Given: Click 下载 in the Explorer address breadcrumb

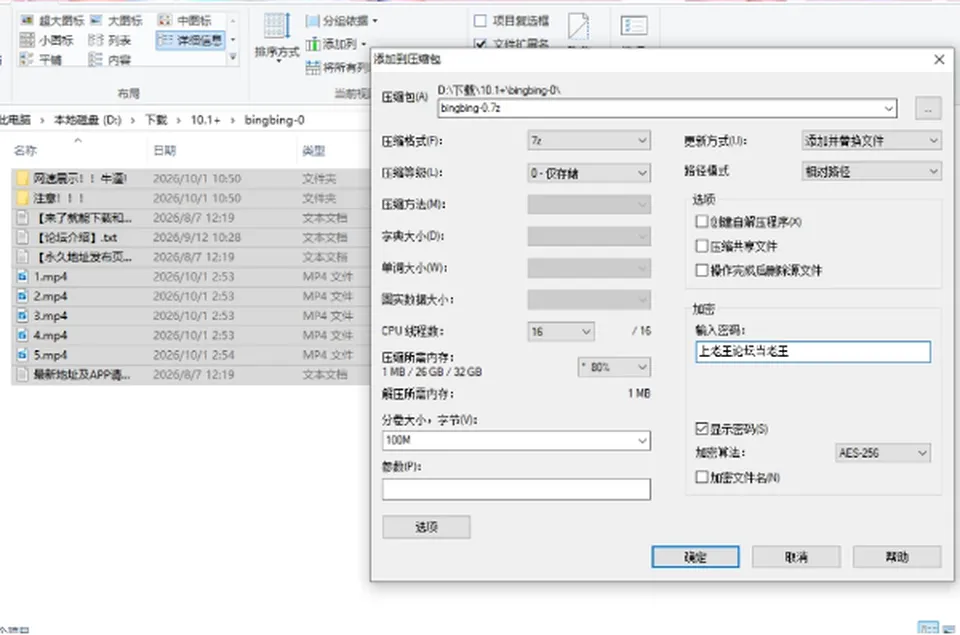Looking at the screenshot, I should click(156, 120).
